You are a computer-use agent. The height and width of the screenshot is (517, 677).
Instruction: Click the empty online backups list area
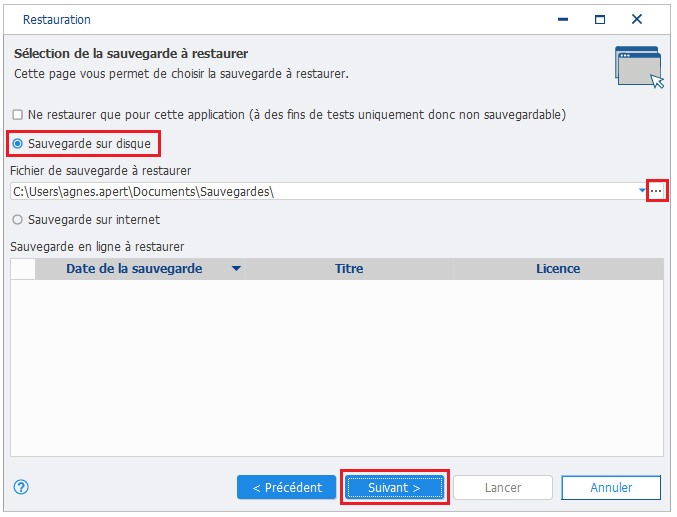pyautogui.click(x=337, y=367)
